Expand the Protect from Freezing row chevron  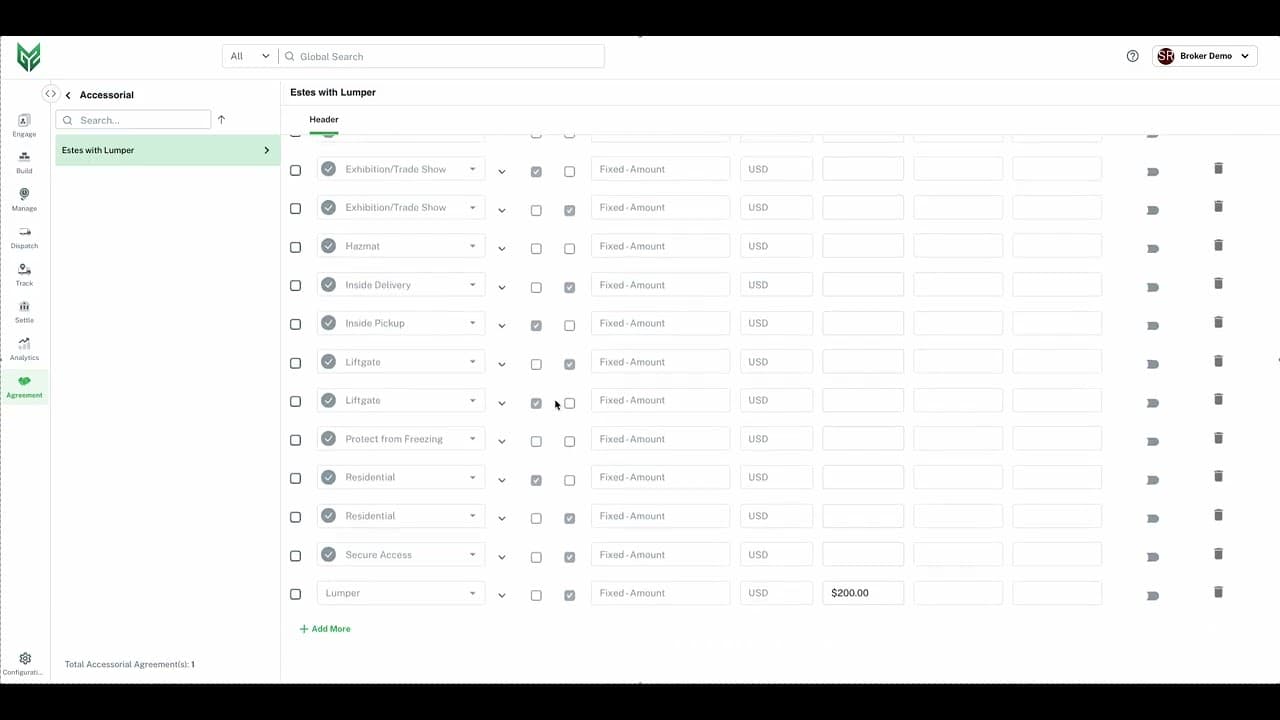click(x=502, y=442)
